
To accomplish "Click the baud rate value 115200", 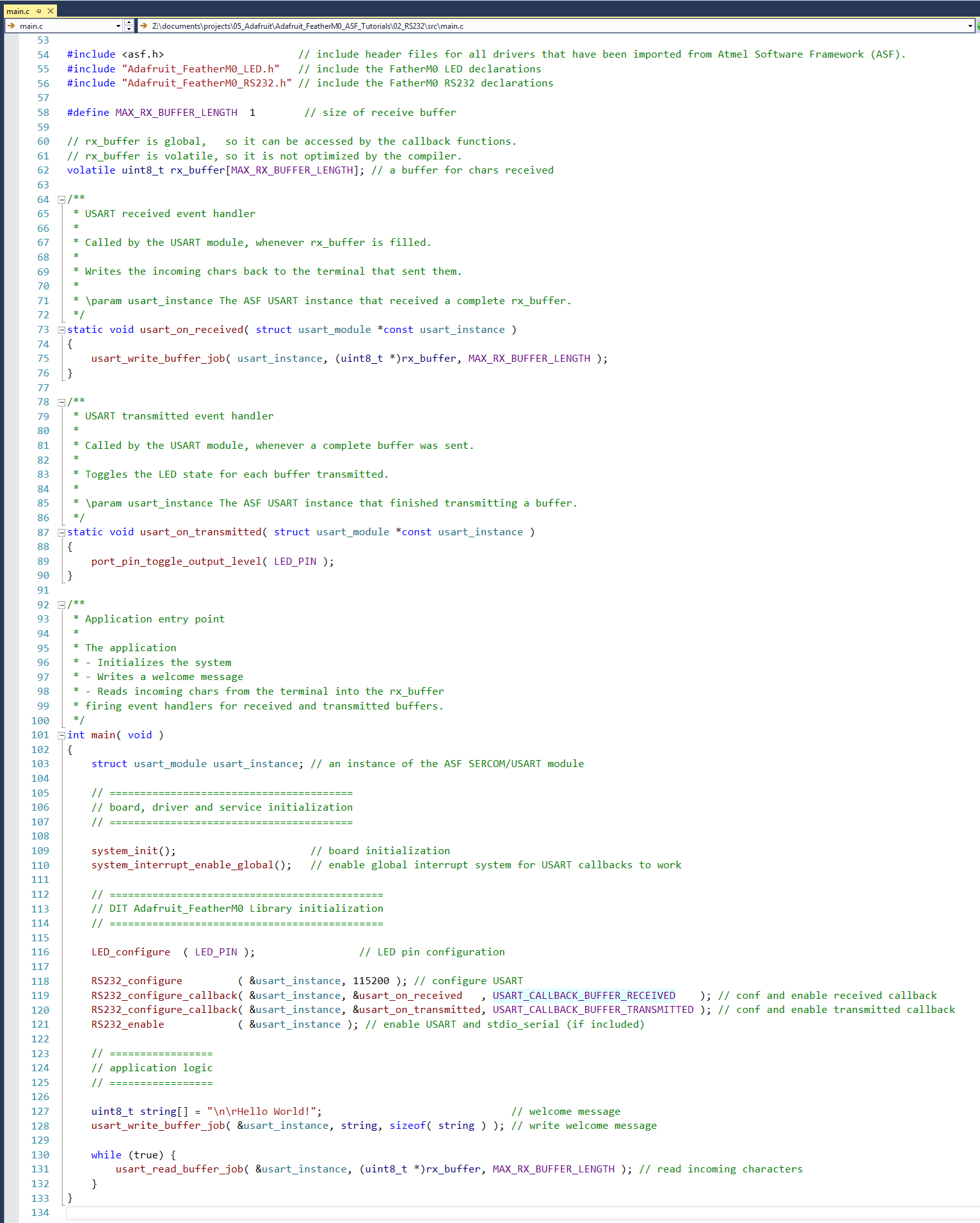I will [371, 981].
